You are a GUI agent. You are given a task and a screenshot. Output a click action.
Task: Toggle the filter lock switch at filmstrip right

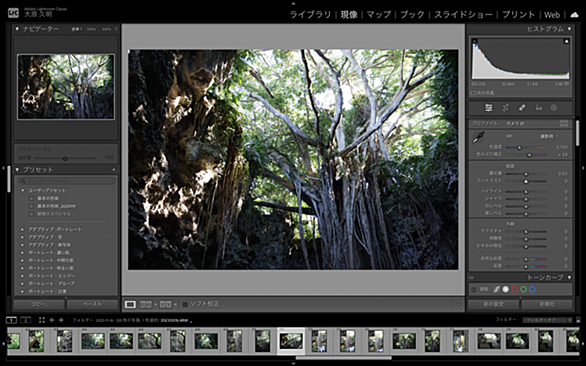click(x=579, y=320)
